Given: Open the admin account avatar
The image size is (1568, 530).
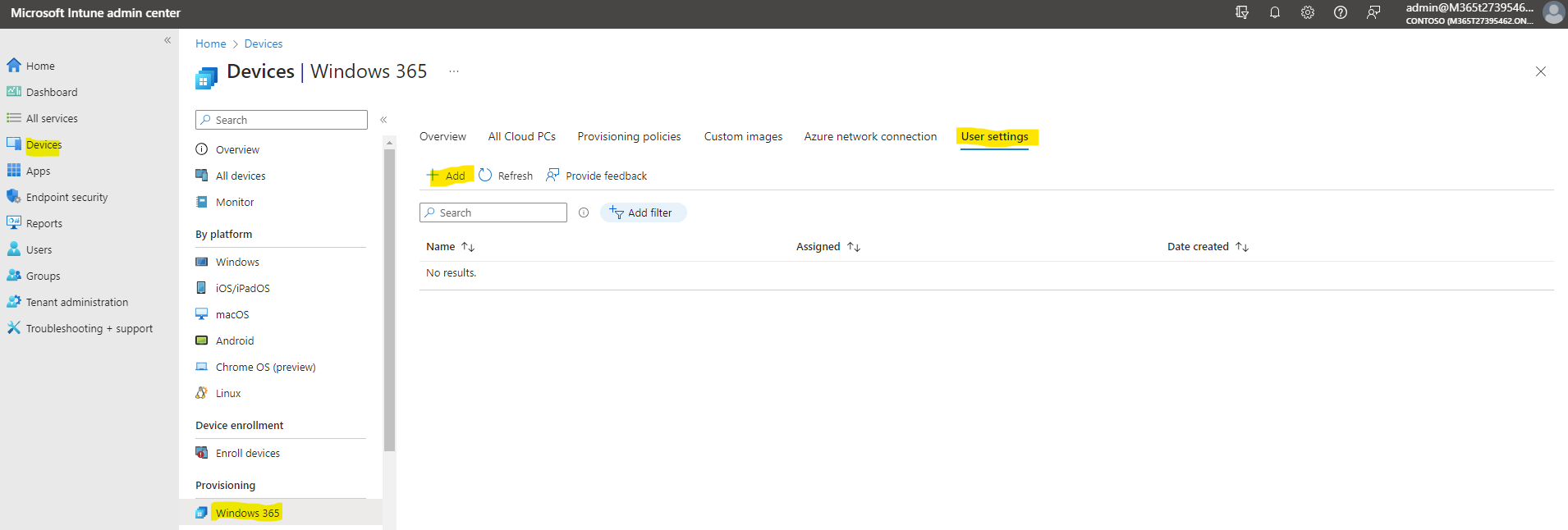Looking at the screenshot, I should pyautogui.click(x=1553, y=12).
